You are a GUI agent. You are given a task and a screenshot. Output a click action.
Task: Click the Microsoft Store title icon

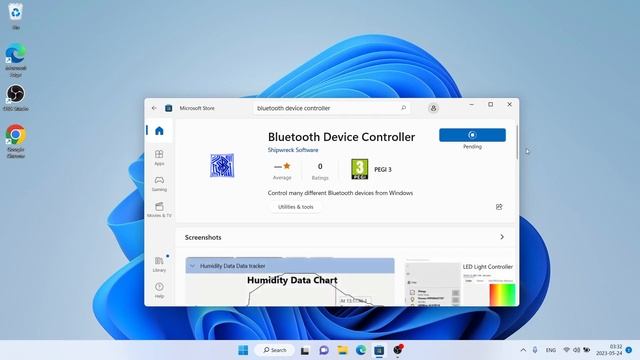168,108
